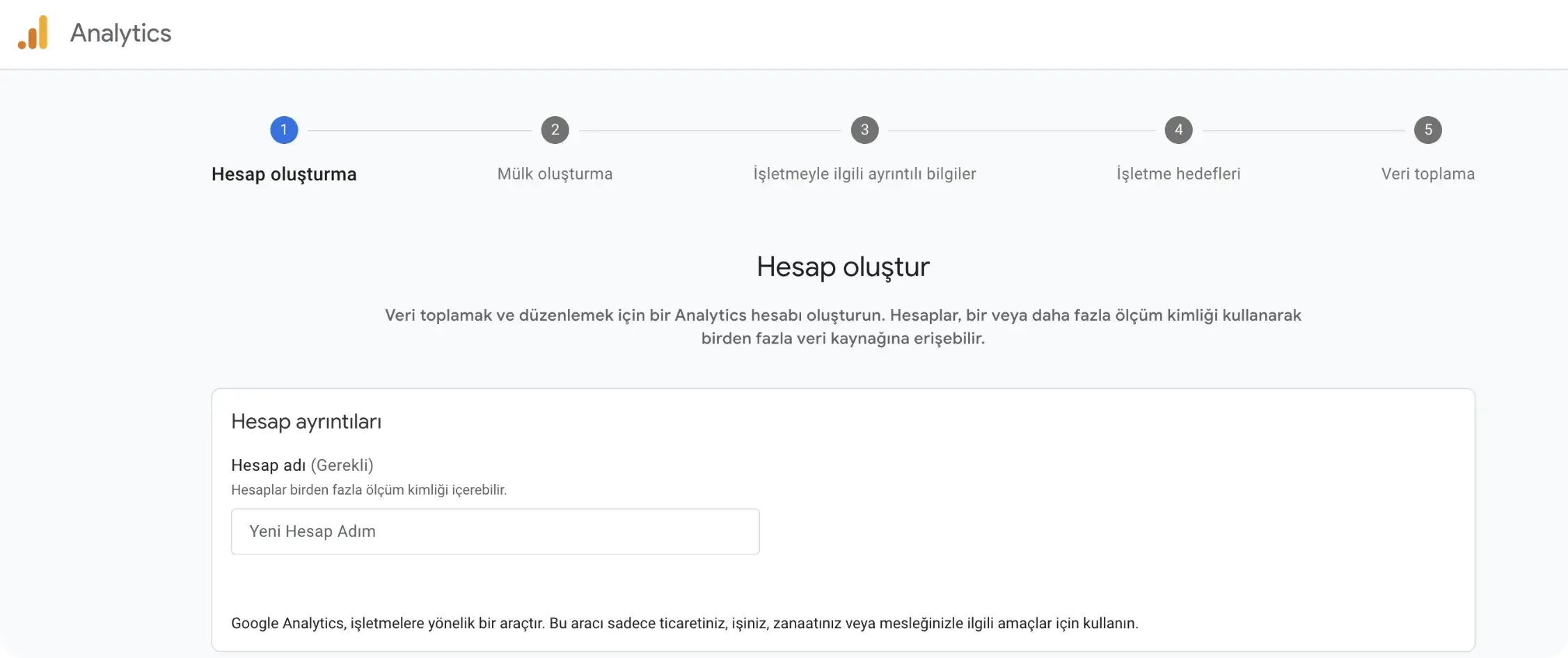Go to the 'Mülk oluşturma' step label
Image resolution: width=1568 pixels, height=658 pixels.
click(x=555, y=174)
